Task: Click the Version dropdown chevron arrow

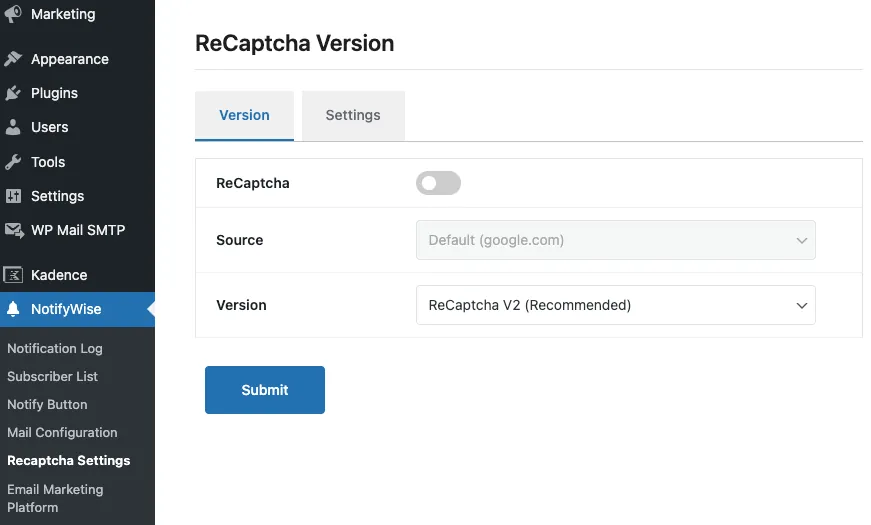Action: pyautogui.click(x=801, y=306)
